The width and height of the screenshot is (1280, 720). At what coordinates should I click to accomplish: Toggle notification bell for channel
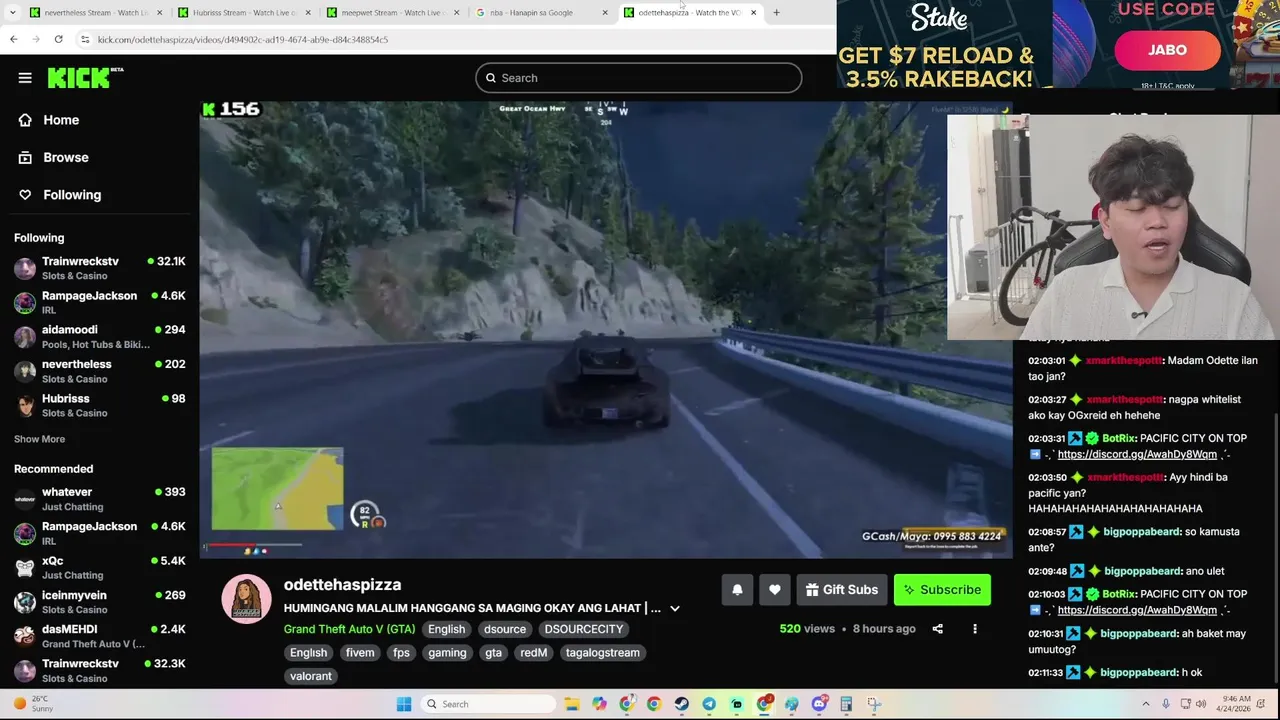737,590
